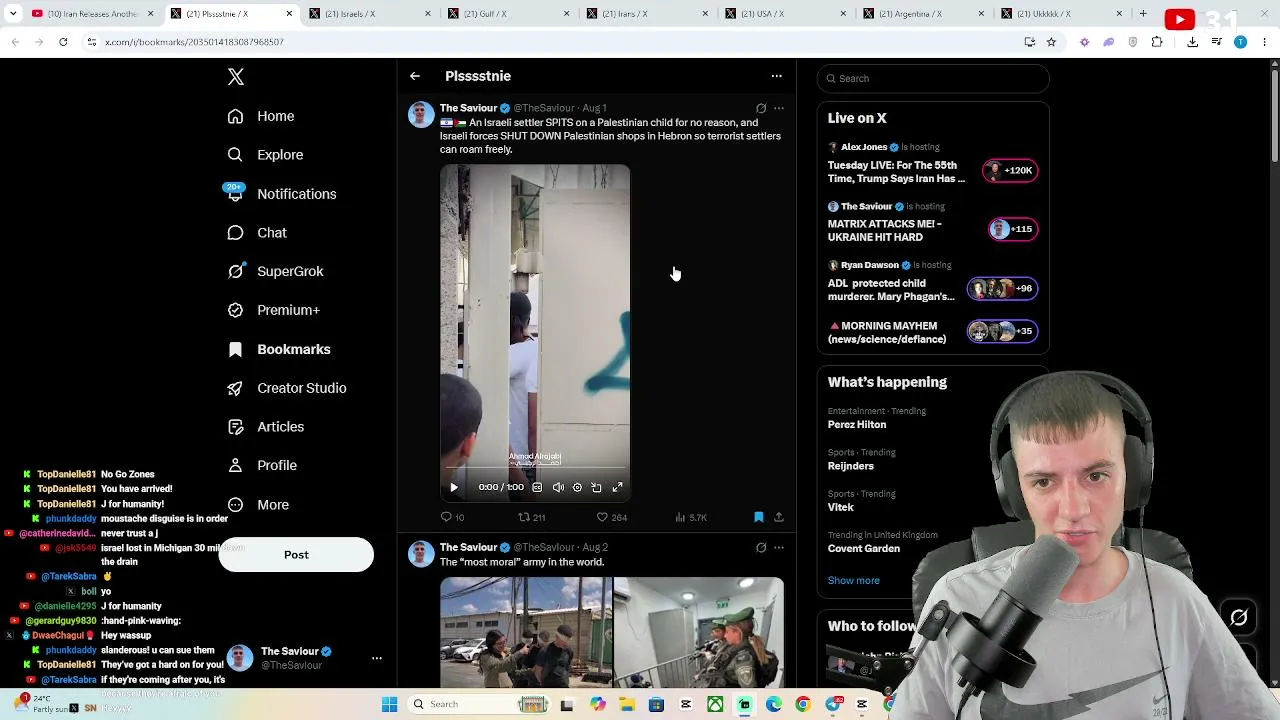The height and width of the screenshot is (720, 1280).
Task: Open Covent Garden trending topic
Action: pyautogui.click(x=864, y=549)
